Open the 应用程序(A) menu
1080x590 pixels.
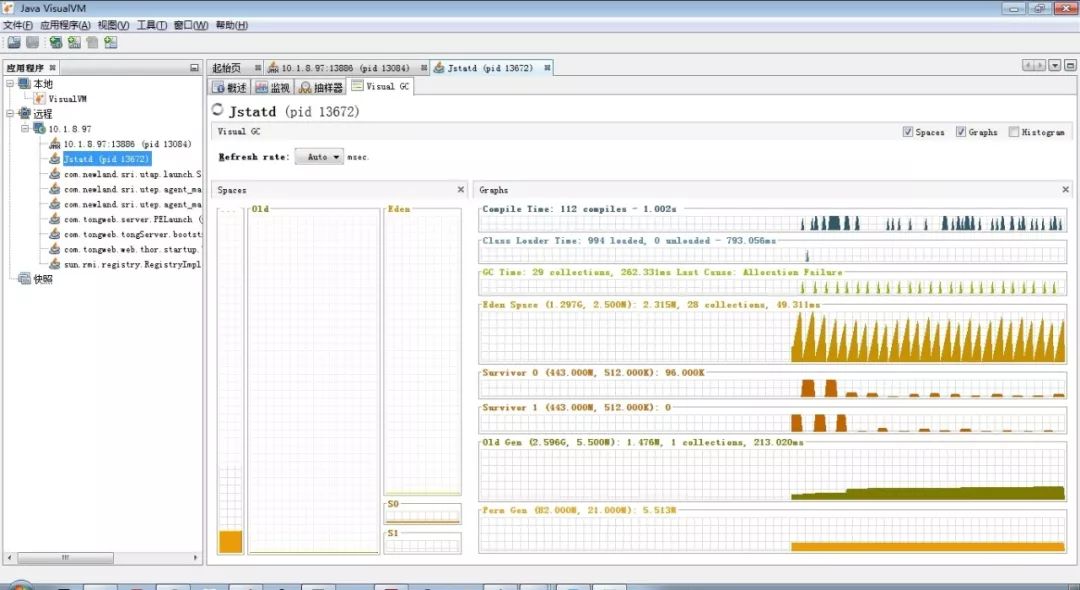pos(65,25)
